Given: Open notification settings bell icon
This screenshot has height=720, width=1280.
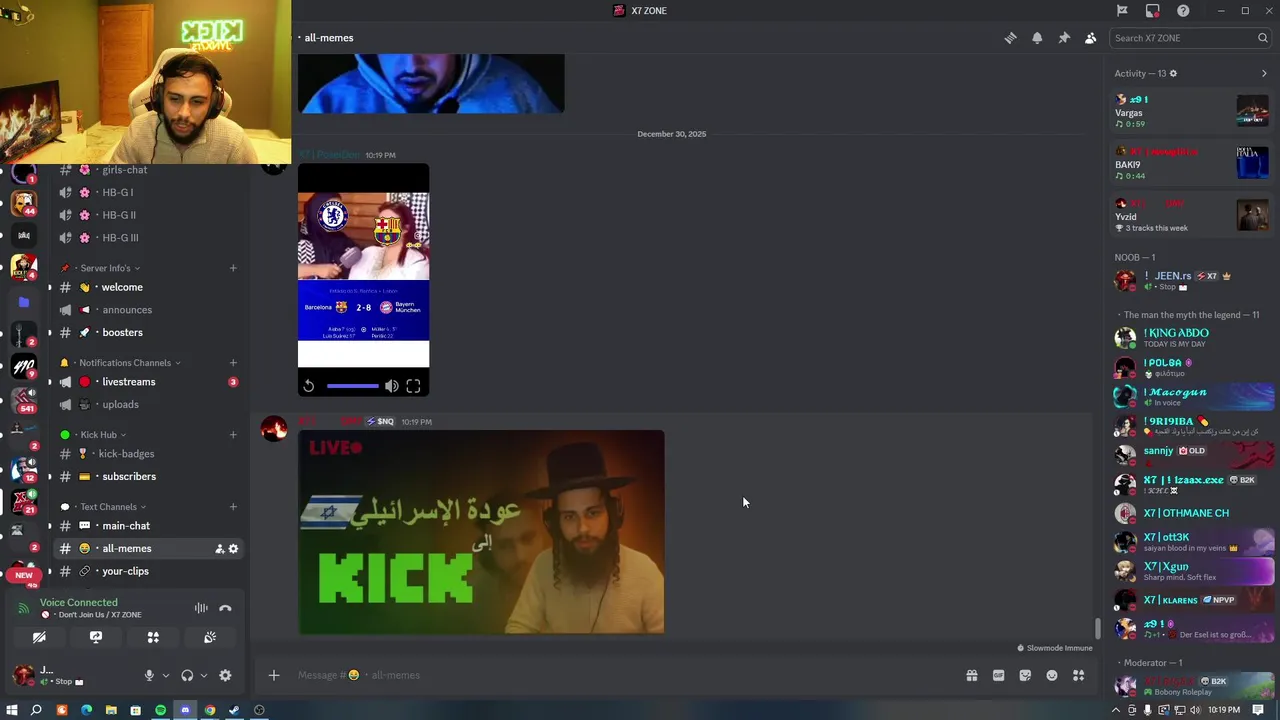Looking at the screenshot, I should coord(1037,38).
